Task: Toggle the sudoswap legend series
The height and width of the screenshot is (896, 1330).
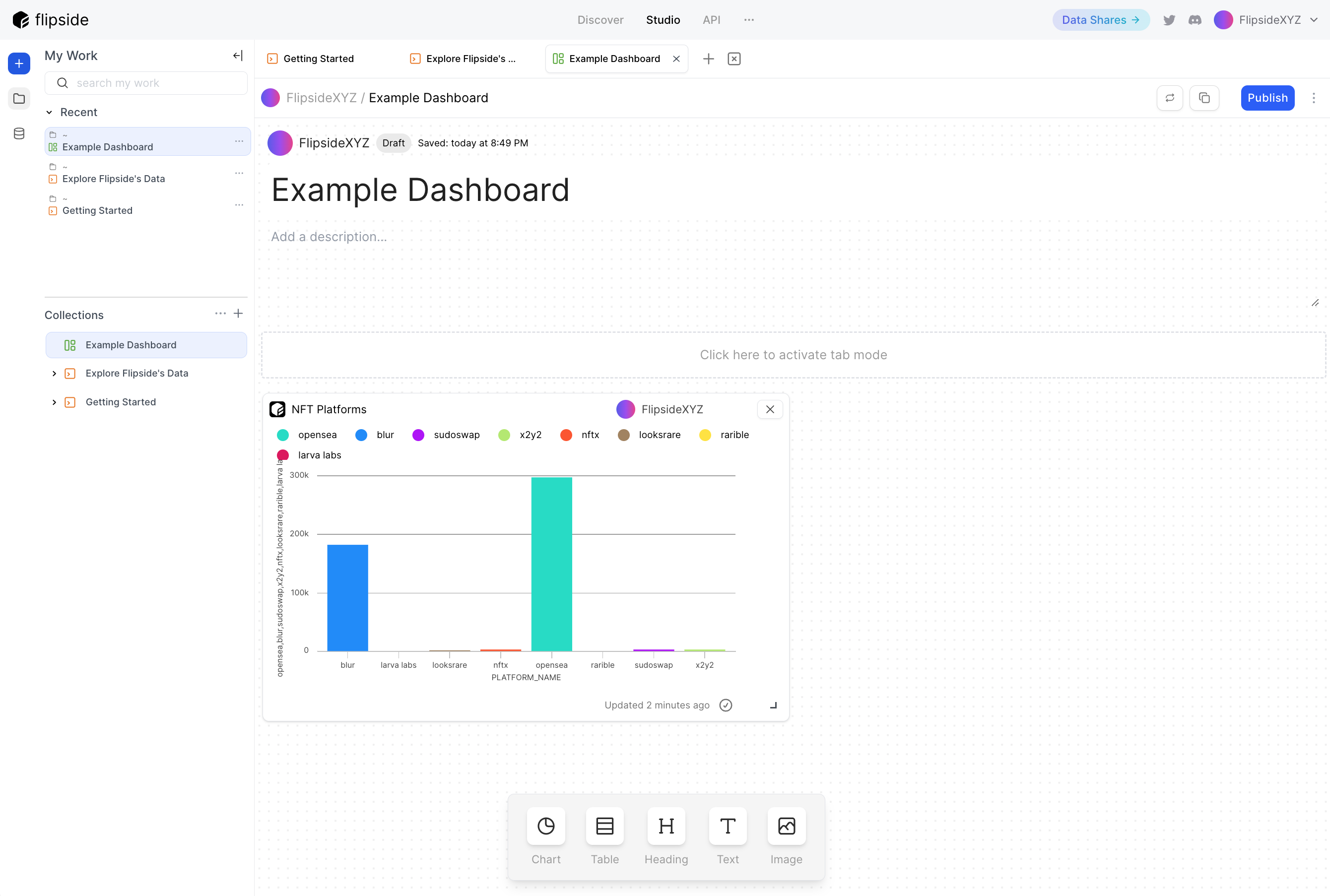Action: (x=446, y=435)
